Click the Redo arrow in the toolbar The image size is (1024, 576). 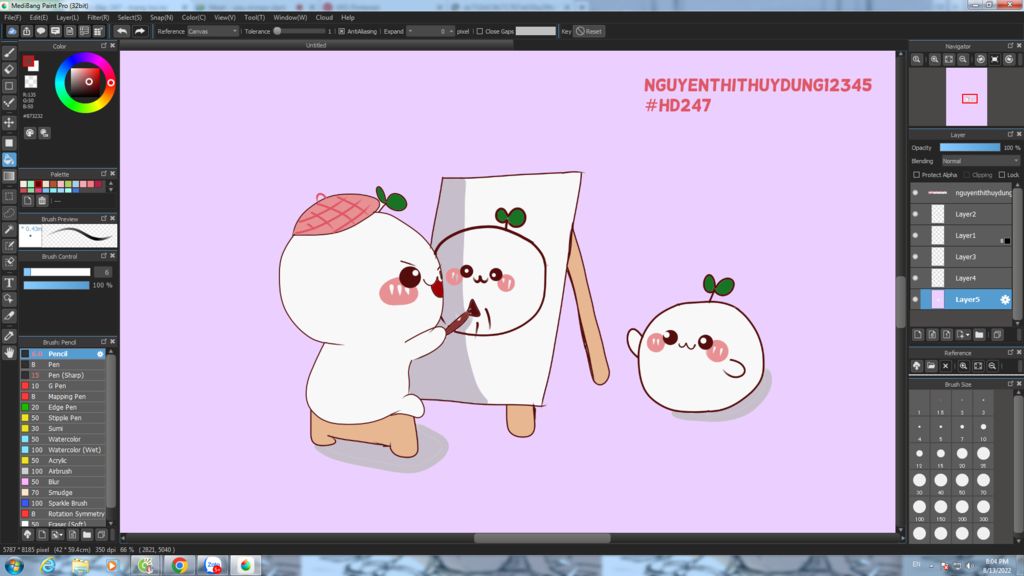[x=140, y=31]
